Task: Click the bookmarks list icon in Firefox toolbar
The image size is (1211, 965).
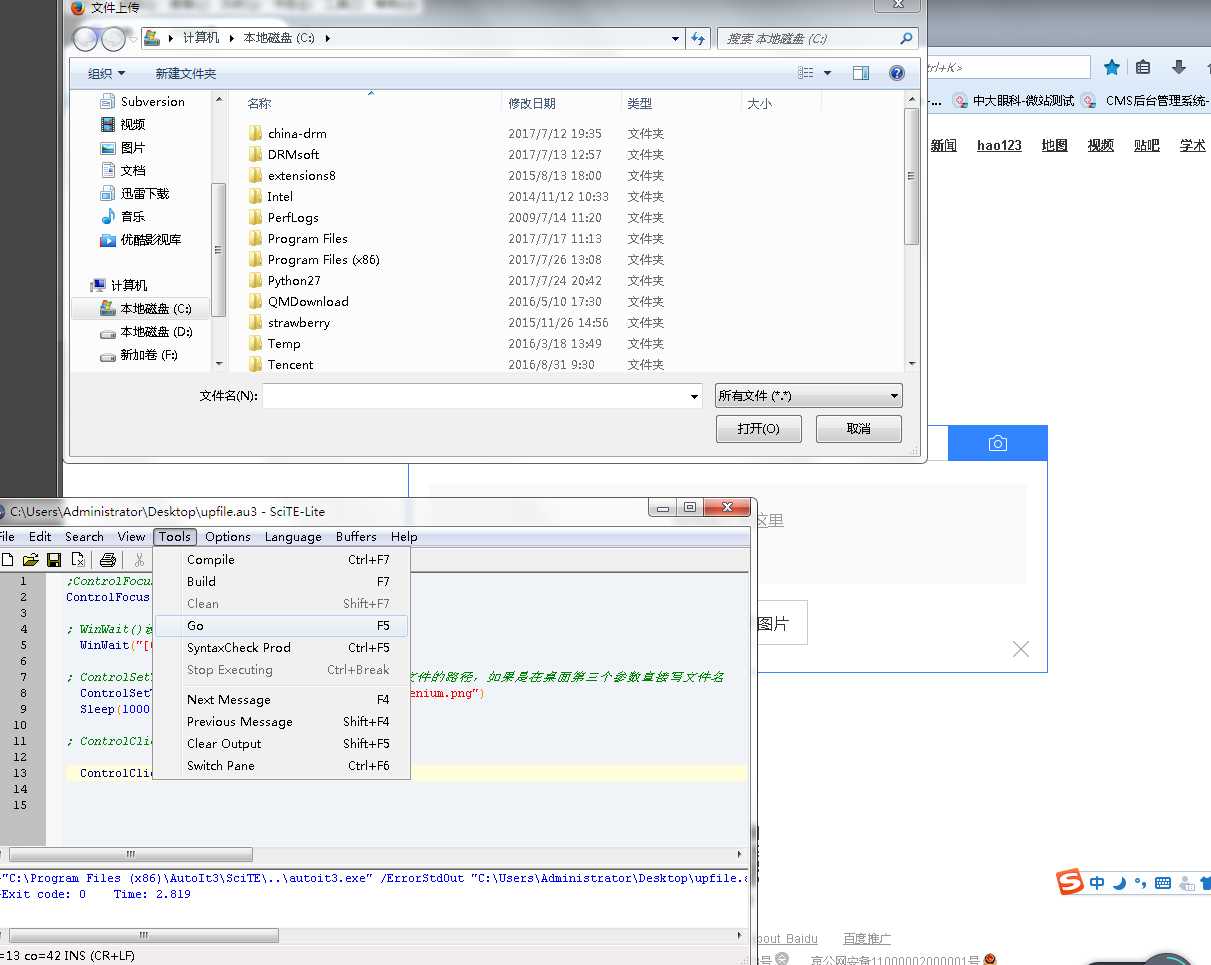Action: click(x=1143, y=67)
